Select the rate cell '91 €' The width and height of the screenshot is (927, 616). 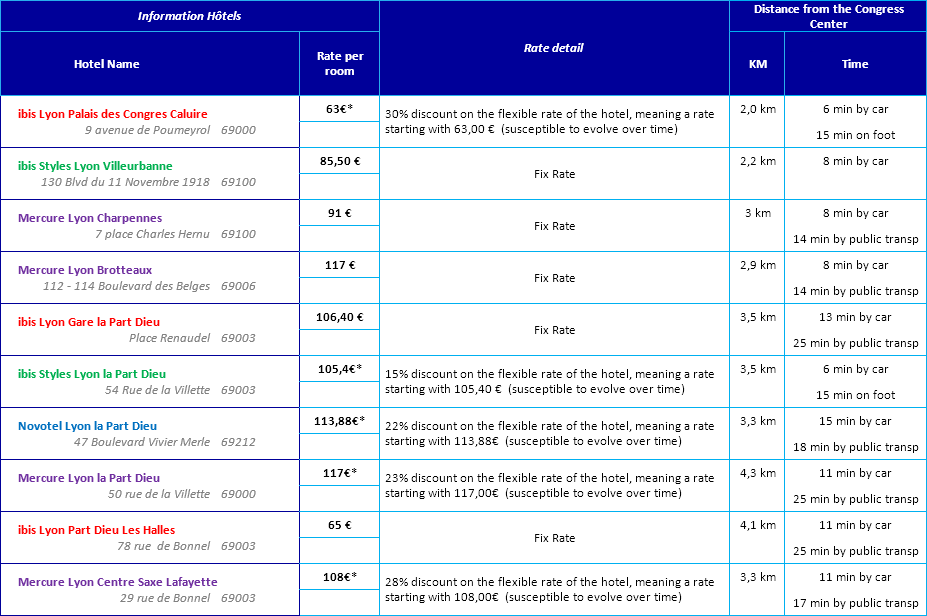(x=339, y=213)
